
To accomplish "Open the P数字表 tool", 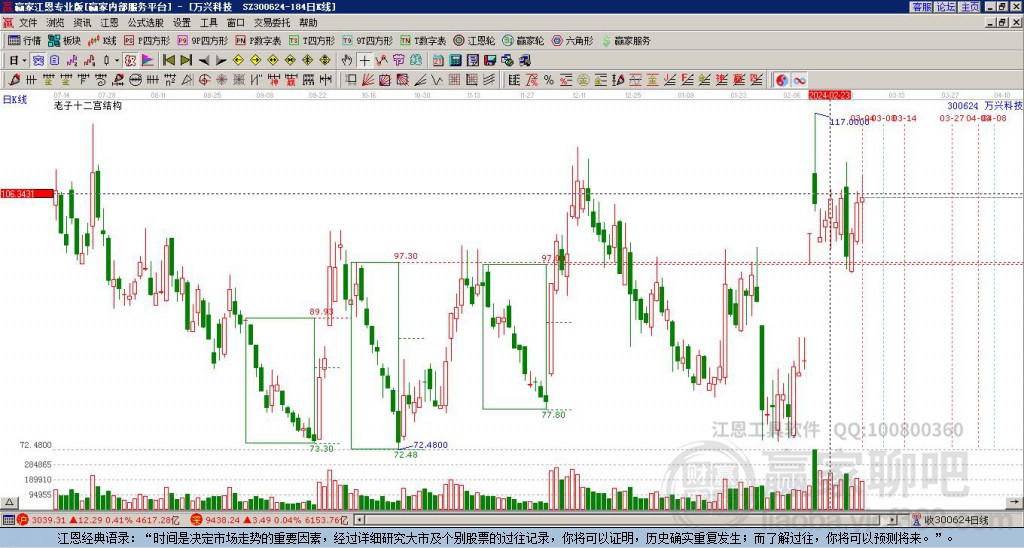I will pyautogui.click(x=259, y=40).
